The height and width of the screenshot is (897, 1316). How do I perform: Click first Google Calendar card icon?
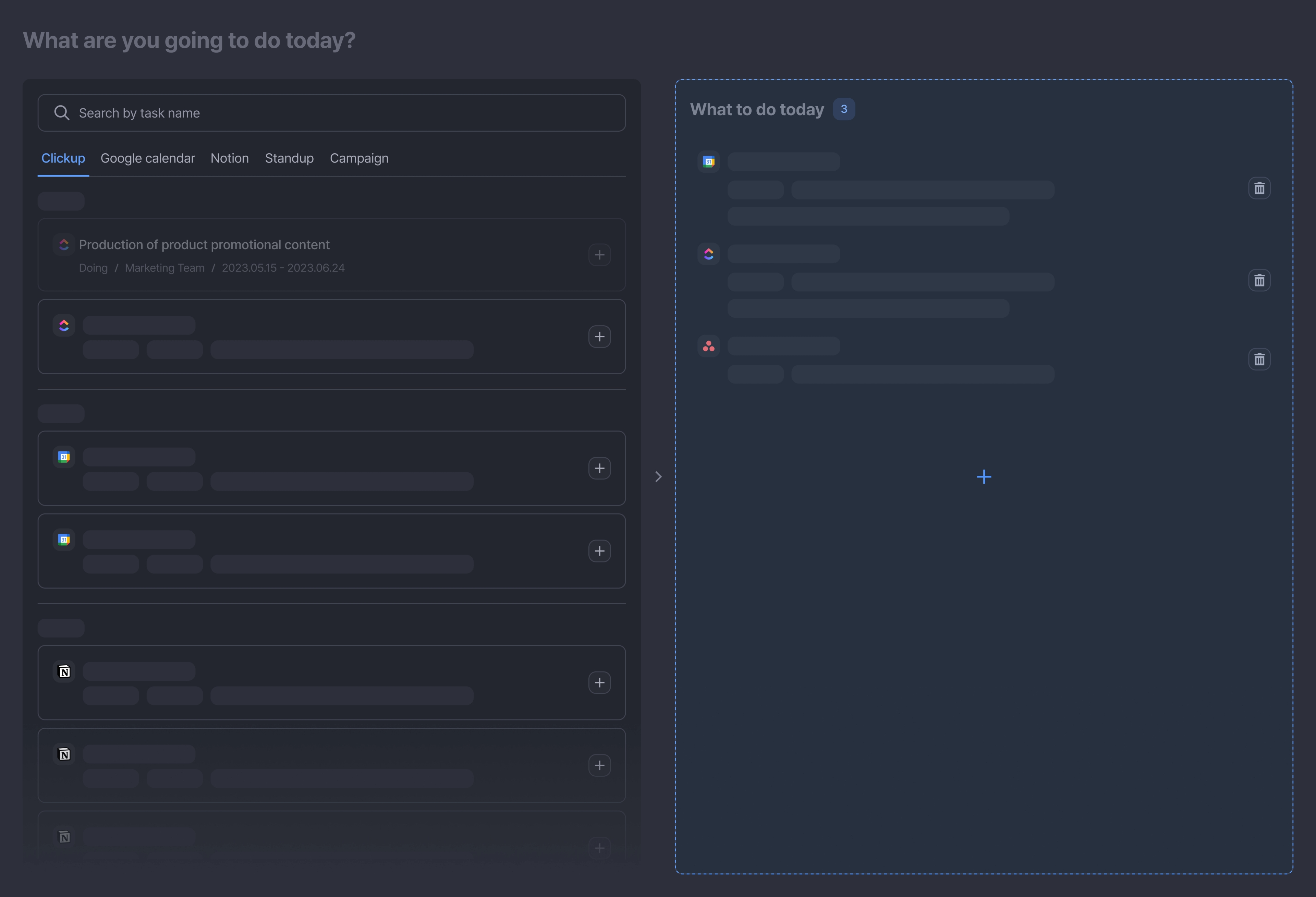coord(64,457)
